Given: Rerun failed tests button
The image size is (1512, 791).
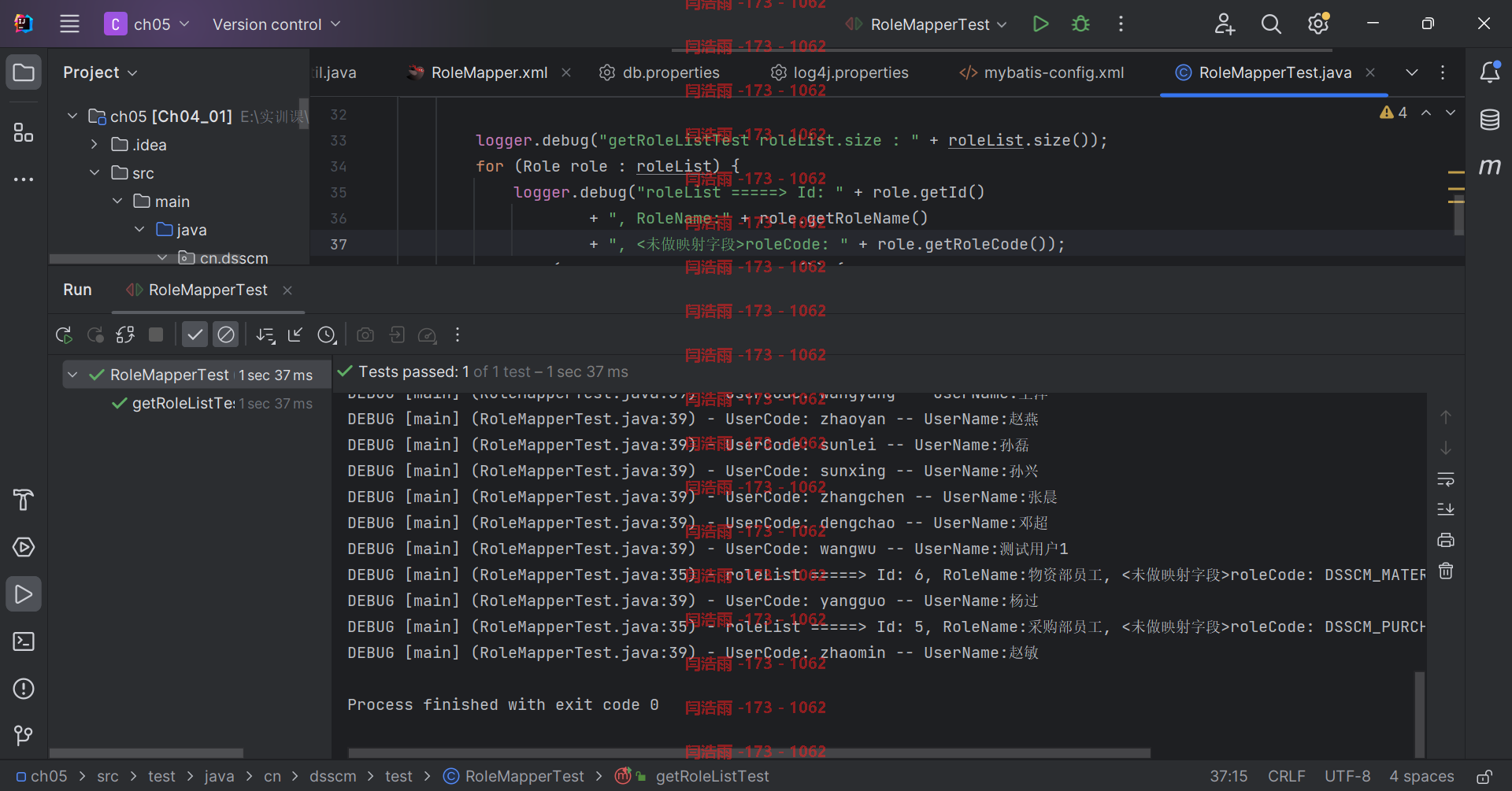Looking at the screenshot, I should point(95,335).
